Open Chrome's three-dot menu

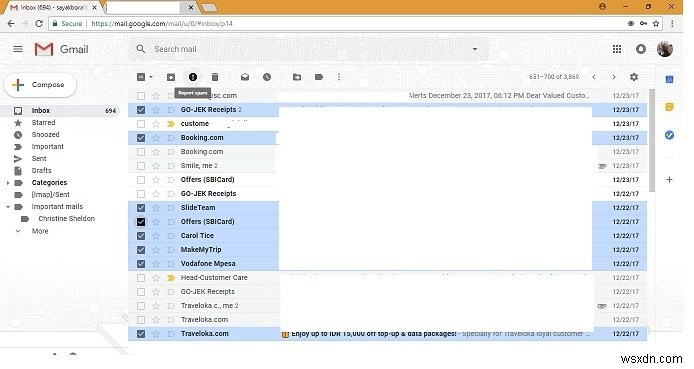pyautogui.click(x=672, y=23)
